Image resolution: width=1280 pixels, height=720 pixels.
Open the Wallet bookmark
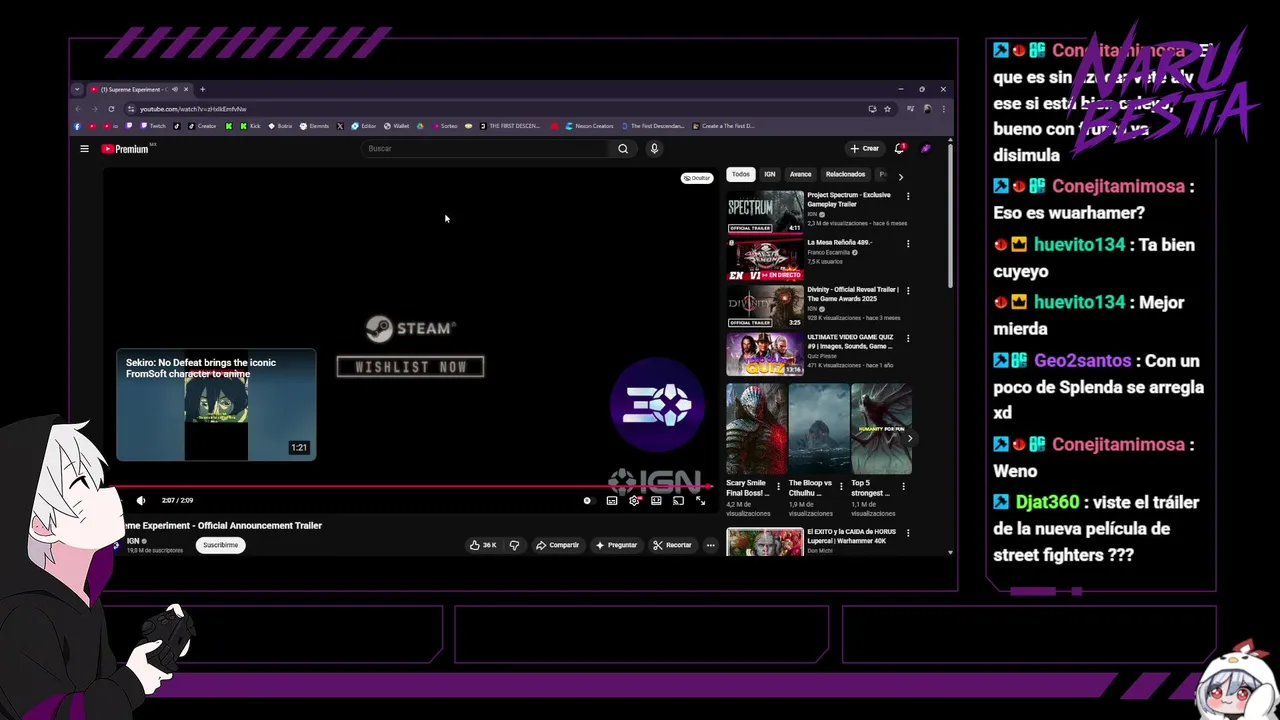click(396, 126)
